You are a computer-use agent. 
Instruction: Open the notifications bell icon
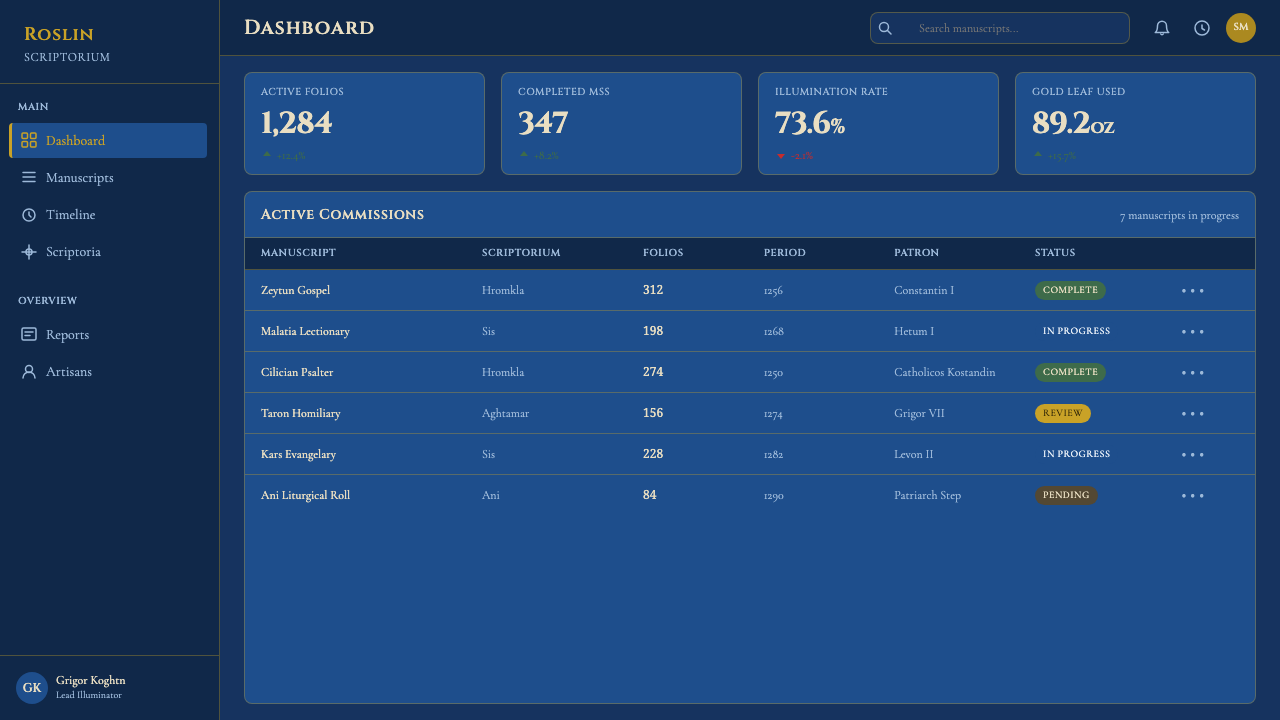click(1162, 28)
